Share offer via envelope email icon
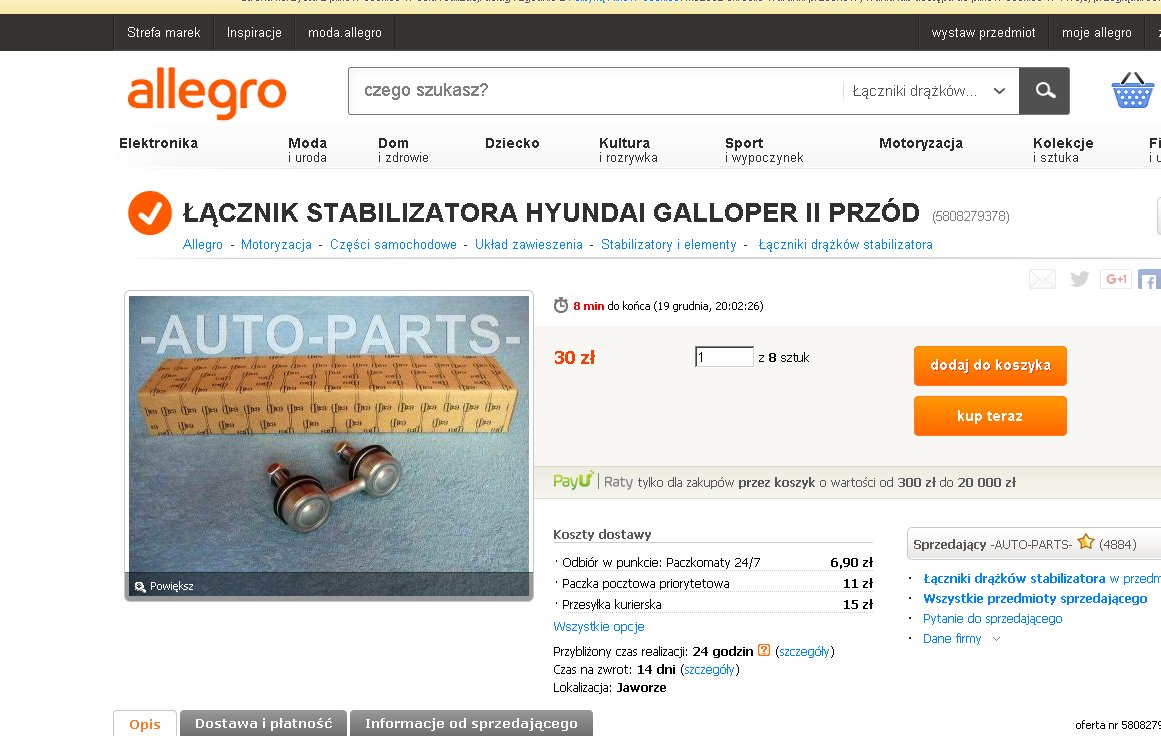This screenshot has width=1161, height=736. pyautogui.click(x=1042, y=279)
